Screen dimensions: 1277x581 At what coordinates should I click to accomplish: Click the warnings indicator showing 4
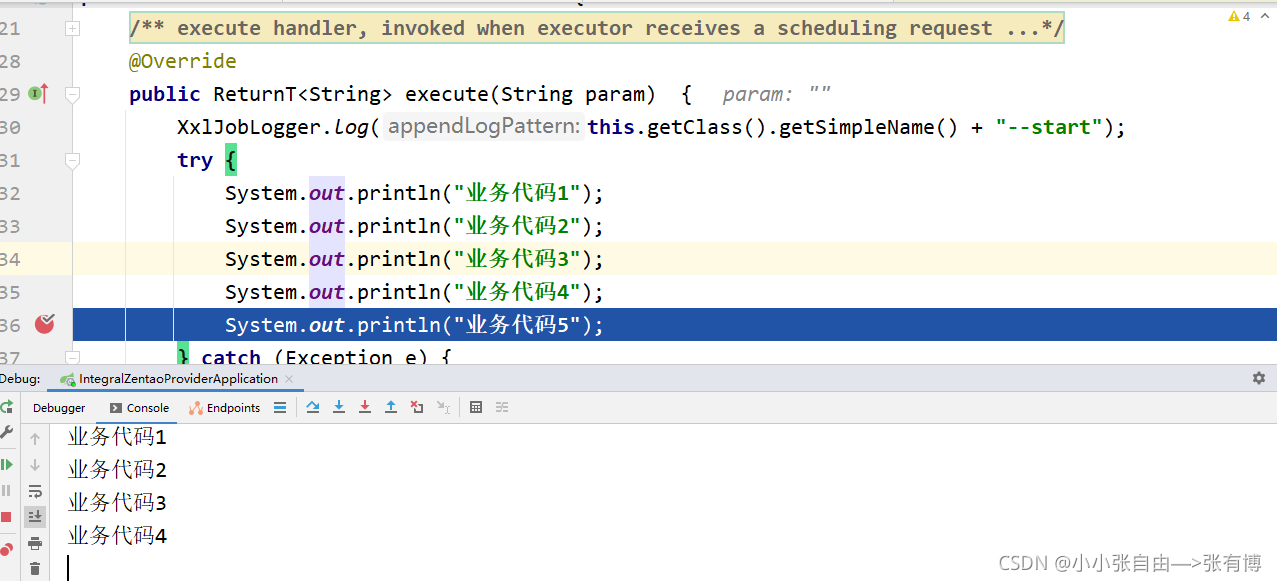1239,16
